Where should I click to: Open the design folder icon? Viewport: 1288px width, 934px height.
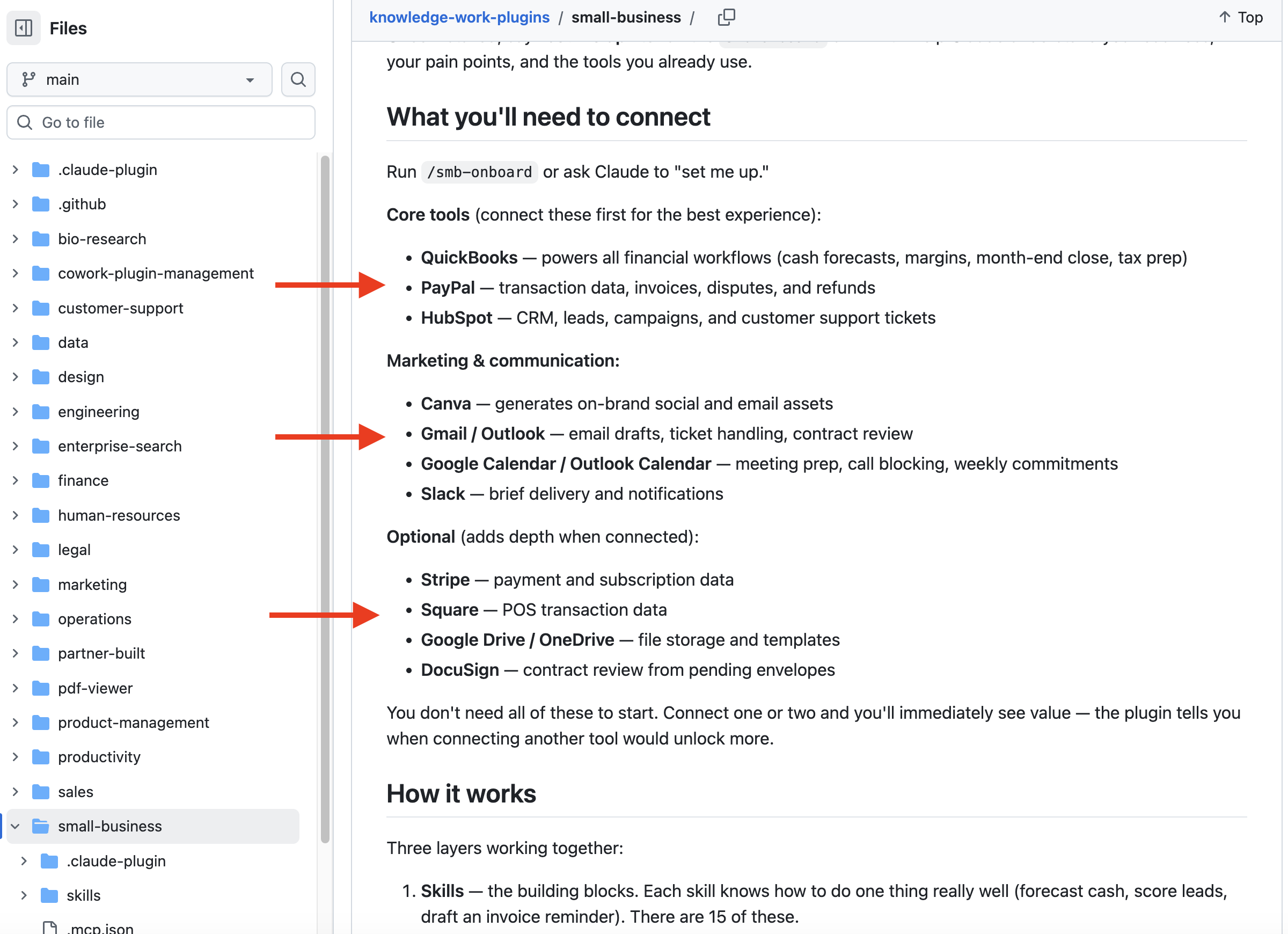click(41, 377)
